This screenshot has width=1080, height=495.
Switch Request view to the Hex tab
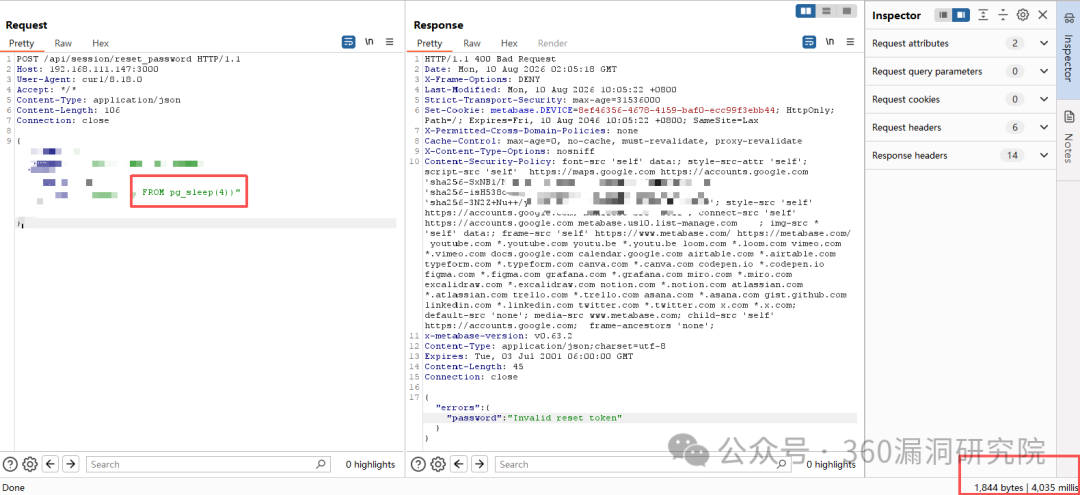pyautogui.click(x=101, y=43)
